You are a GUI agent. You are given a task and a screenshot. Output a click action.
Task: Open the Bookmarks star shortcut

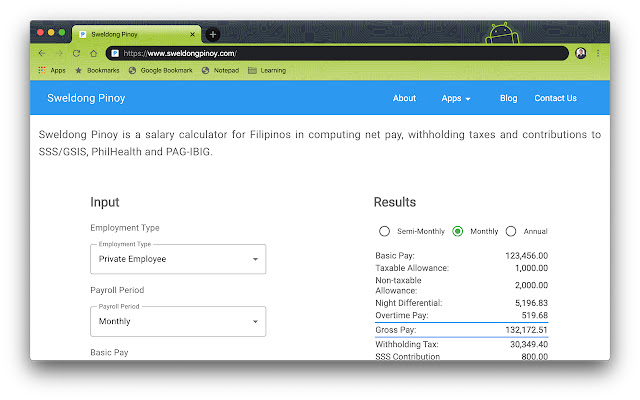pyautogui.click(x=97, y=70)
